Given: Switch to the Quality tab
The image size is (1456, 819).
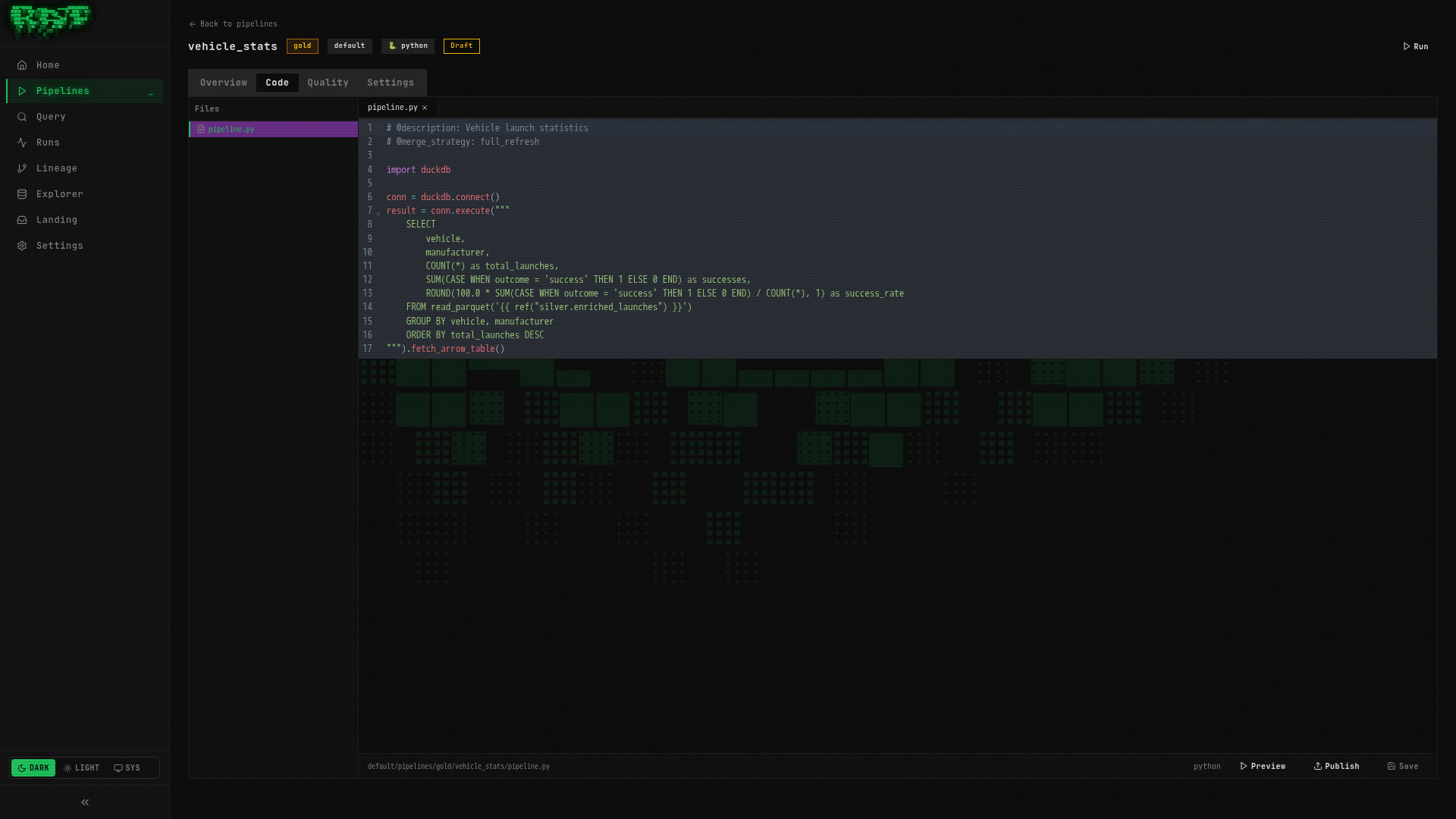Looking at the screenshot, I should coord(328,82).
